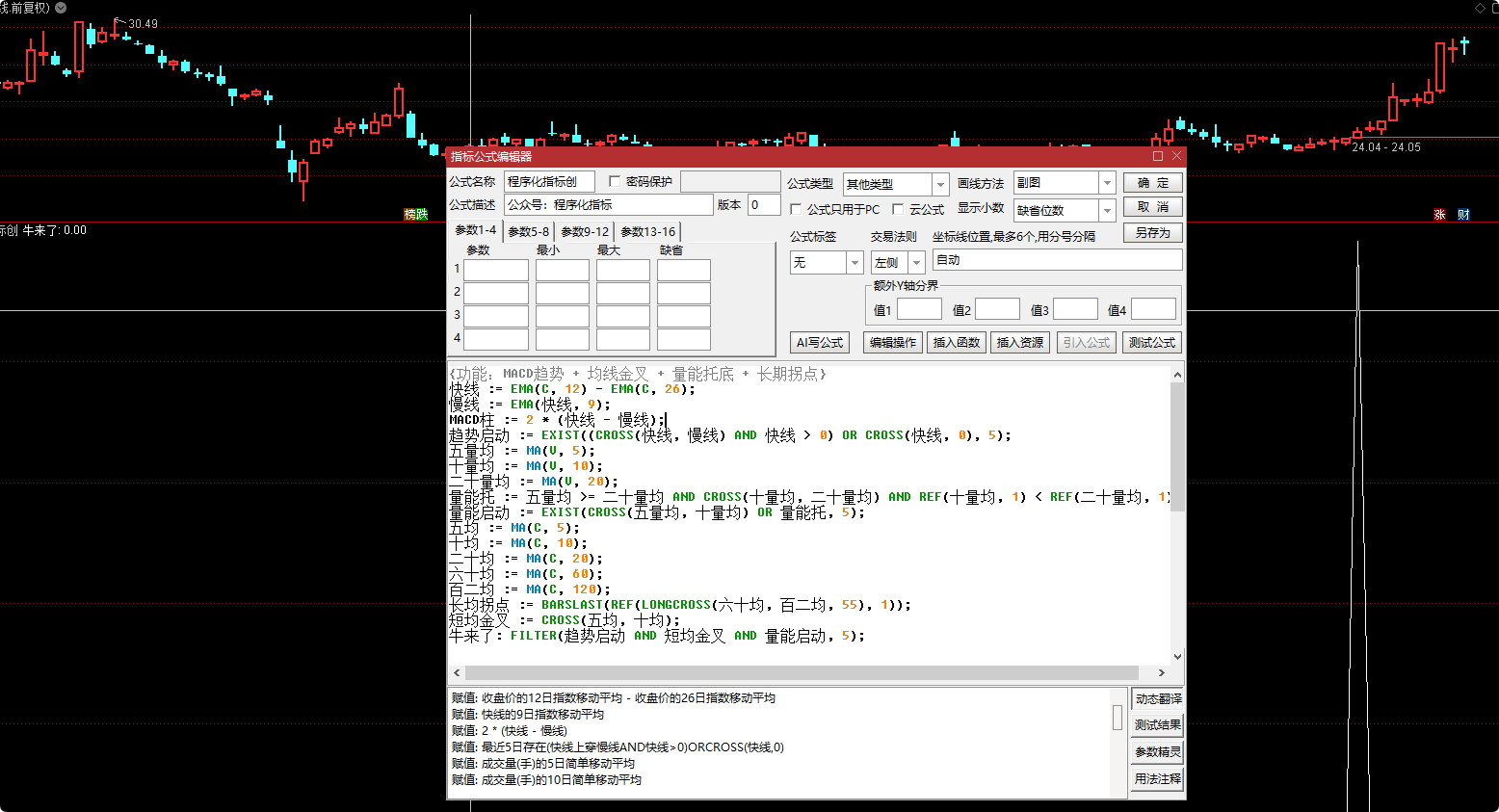Click the right arrow of horizontal code scrollbar
This screenshot has height=812, width=1499.
click(x=1161, y=673)
